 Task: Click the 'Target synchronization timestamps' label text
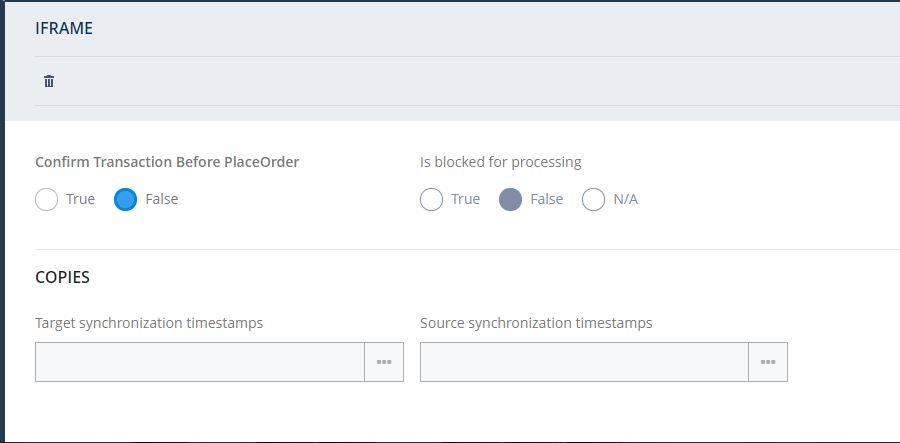149,323
